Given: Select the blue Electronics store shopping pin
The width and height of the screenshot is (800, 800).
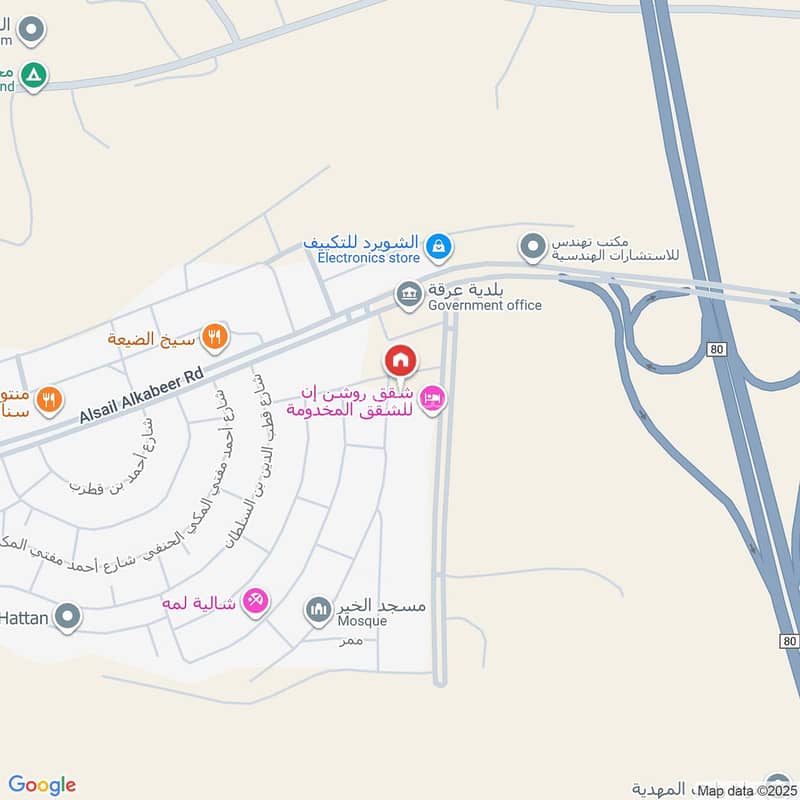Looking at the screenshot, I should coord(439,248).
